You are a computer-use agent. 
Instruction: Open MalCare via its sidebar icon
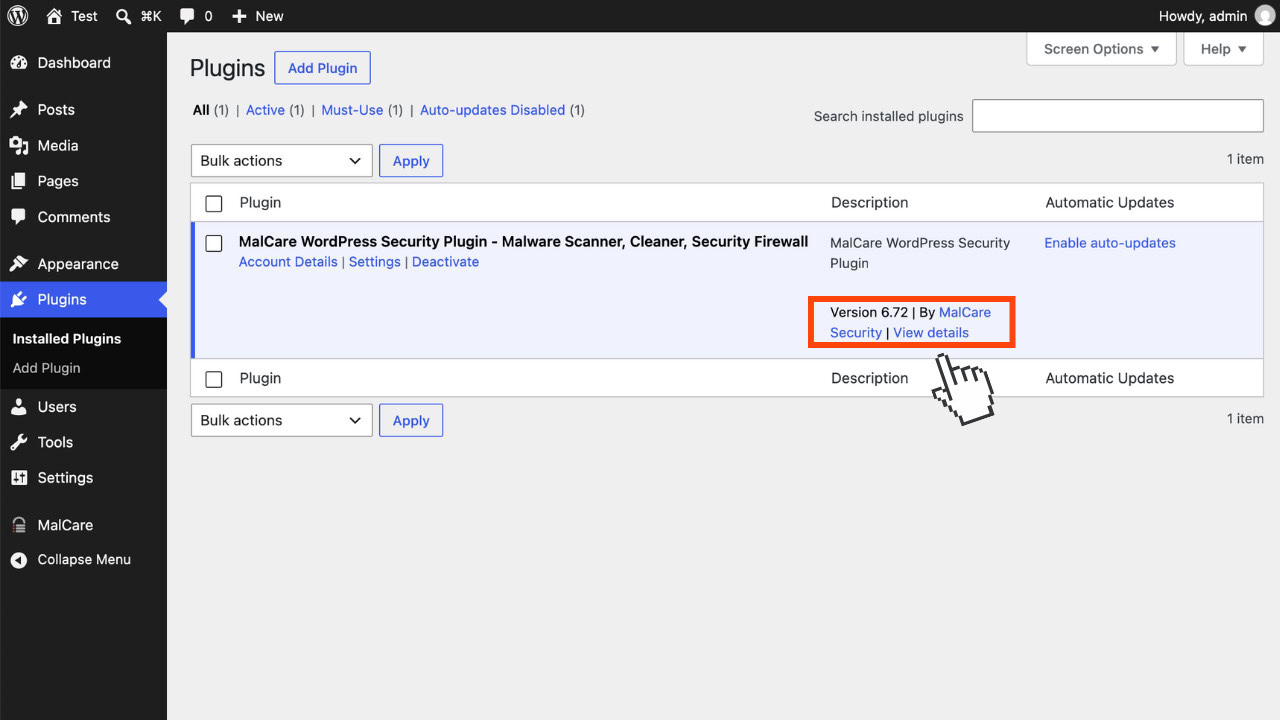point(19,525)
